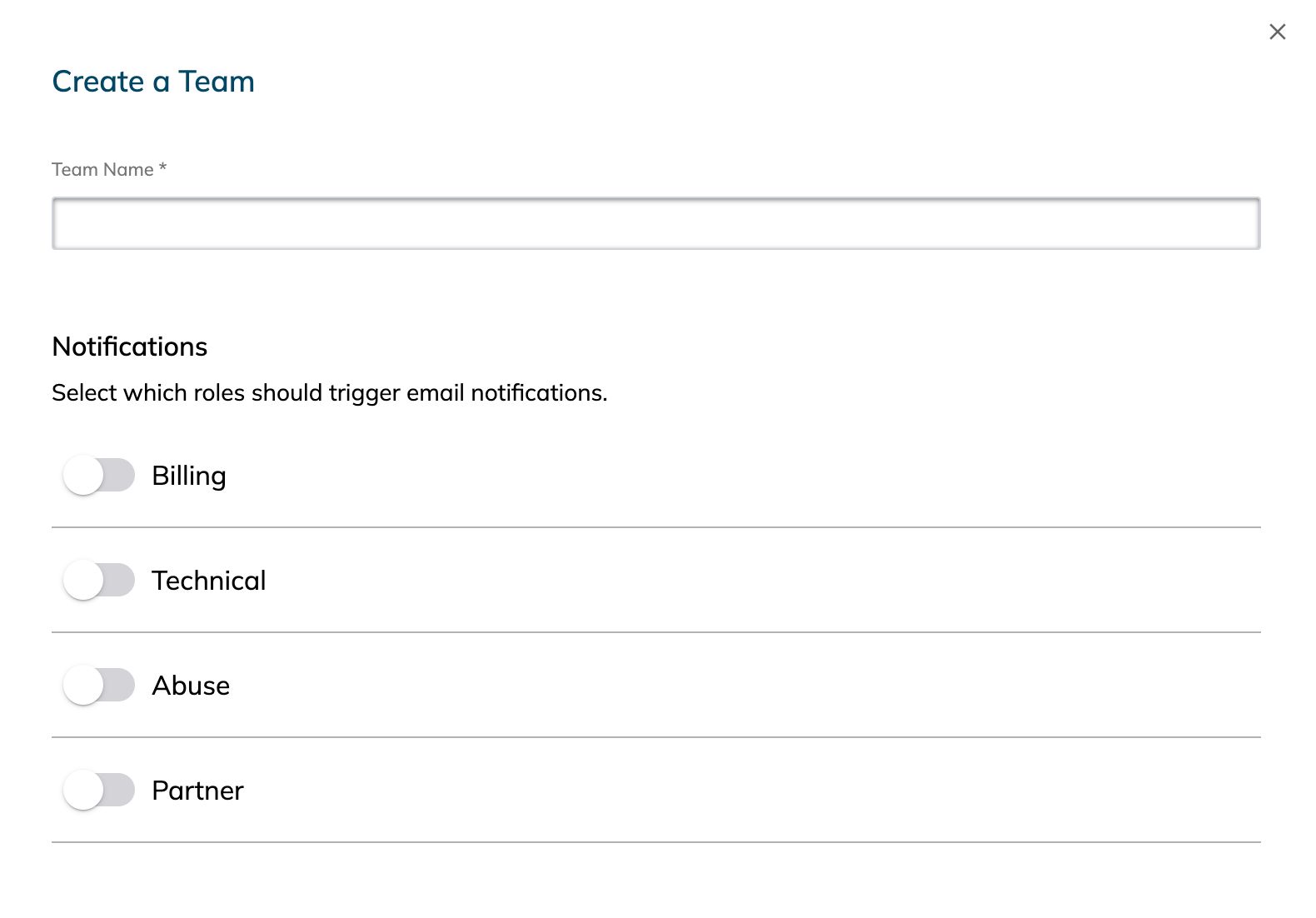Click the word Team in the dialog title
This screenshot has height=918, width=1316.
(216, 82)
